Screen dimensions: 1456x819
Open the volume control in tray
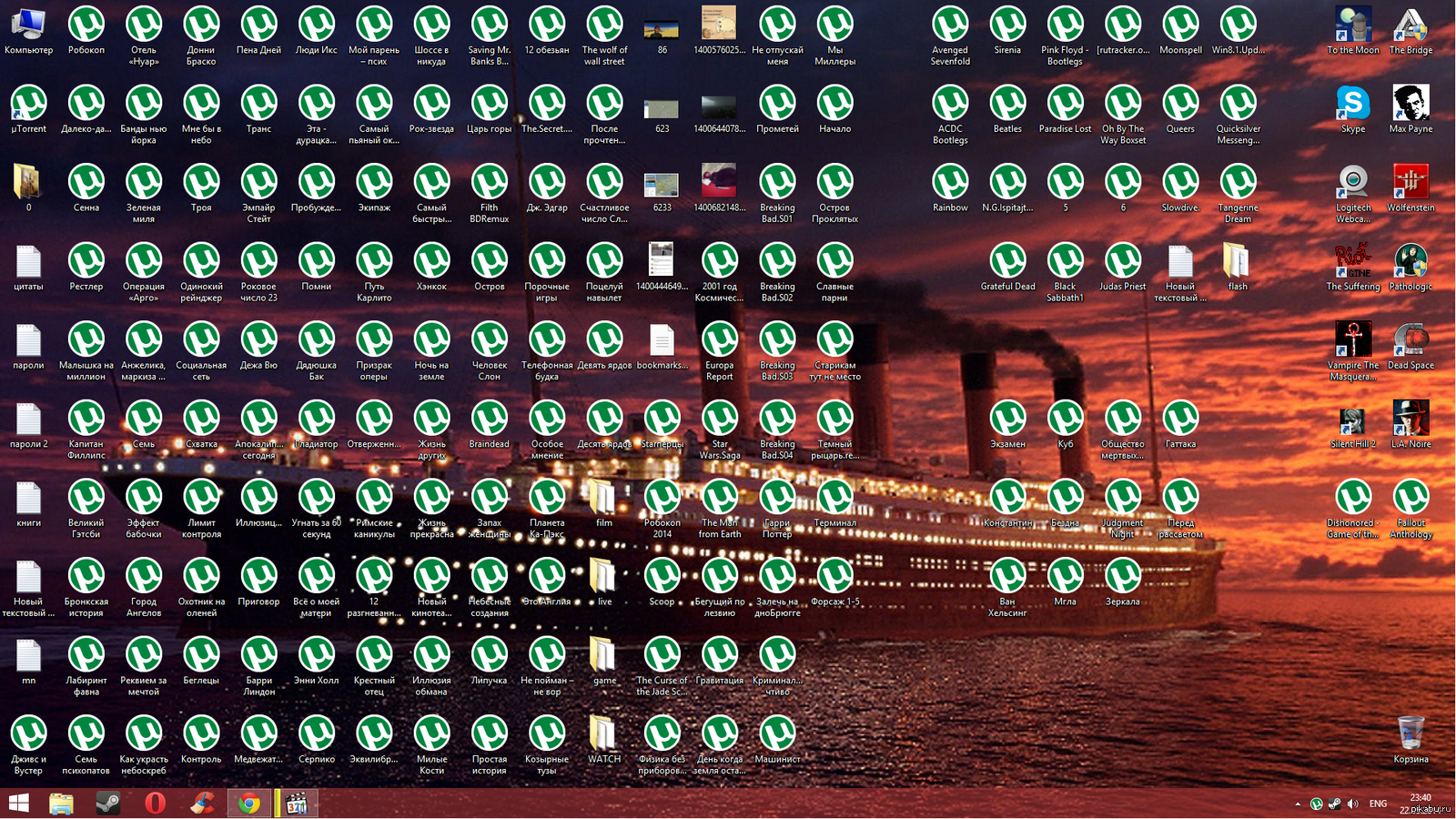(x=1352, y=804)
